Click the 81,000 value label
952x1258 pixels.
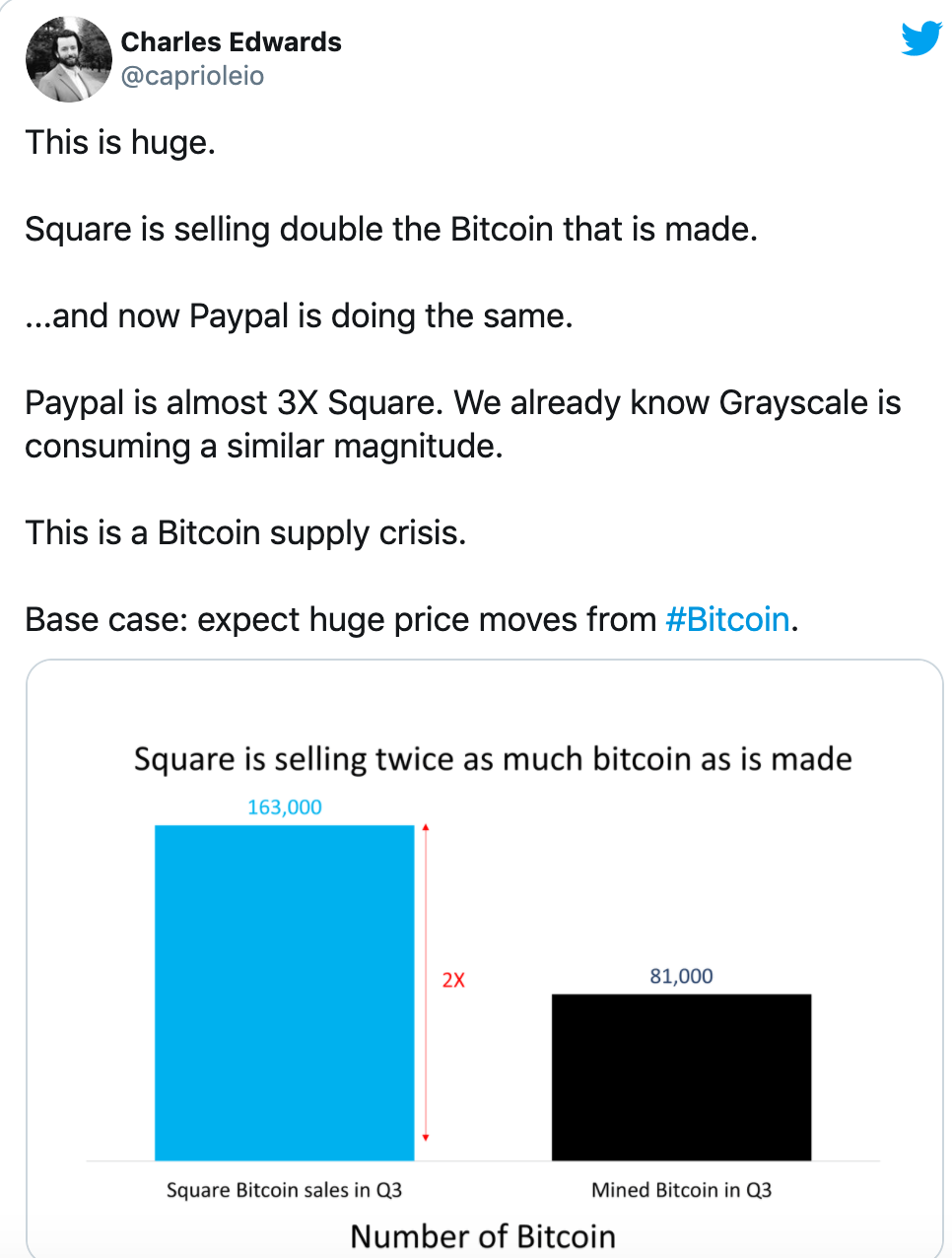click(x=681, y=976)
